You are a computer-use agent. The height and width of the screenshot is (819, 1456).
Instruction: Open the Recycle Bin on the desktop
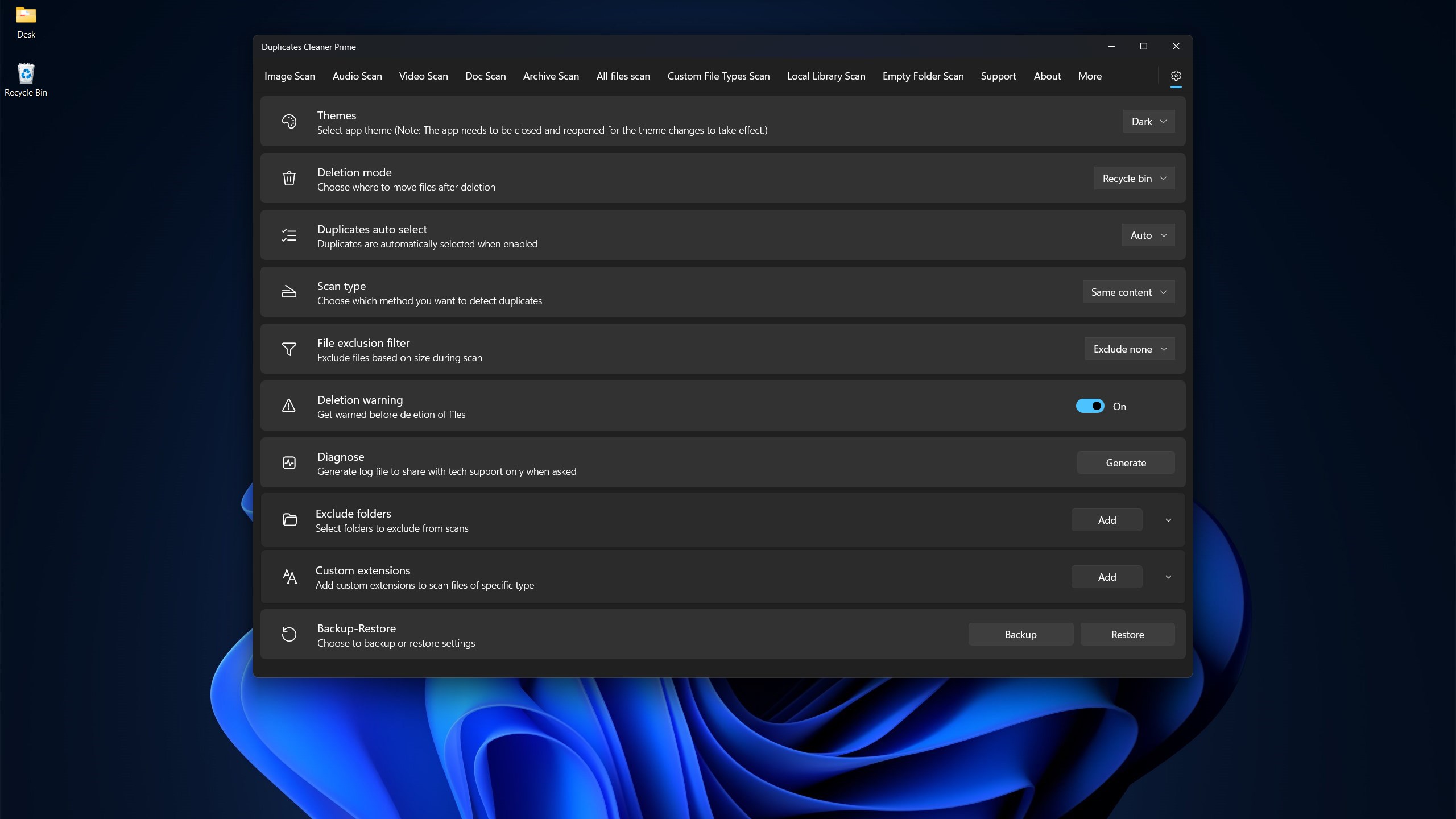26,74
